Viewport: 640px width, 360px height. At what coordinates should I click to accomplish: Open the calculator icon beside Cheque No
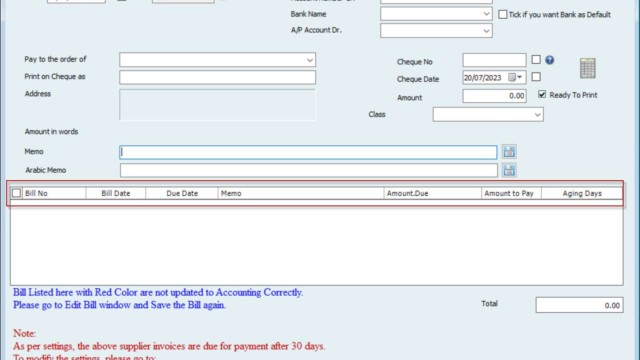(587, 68)
